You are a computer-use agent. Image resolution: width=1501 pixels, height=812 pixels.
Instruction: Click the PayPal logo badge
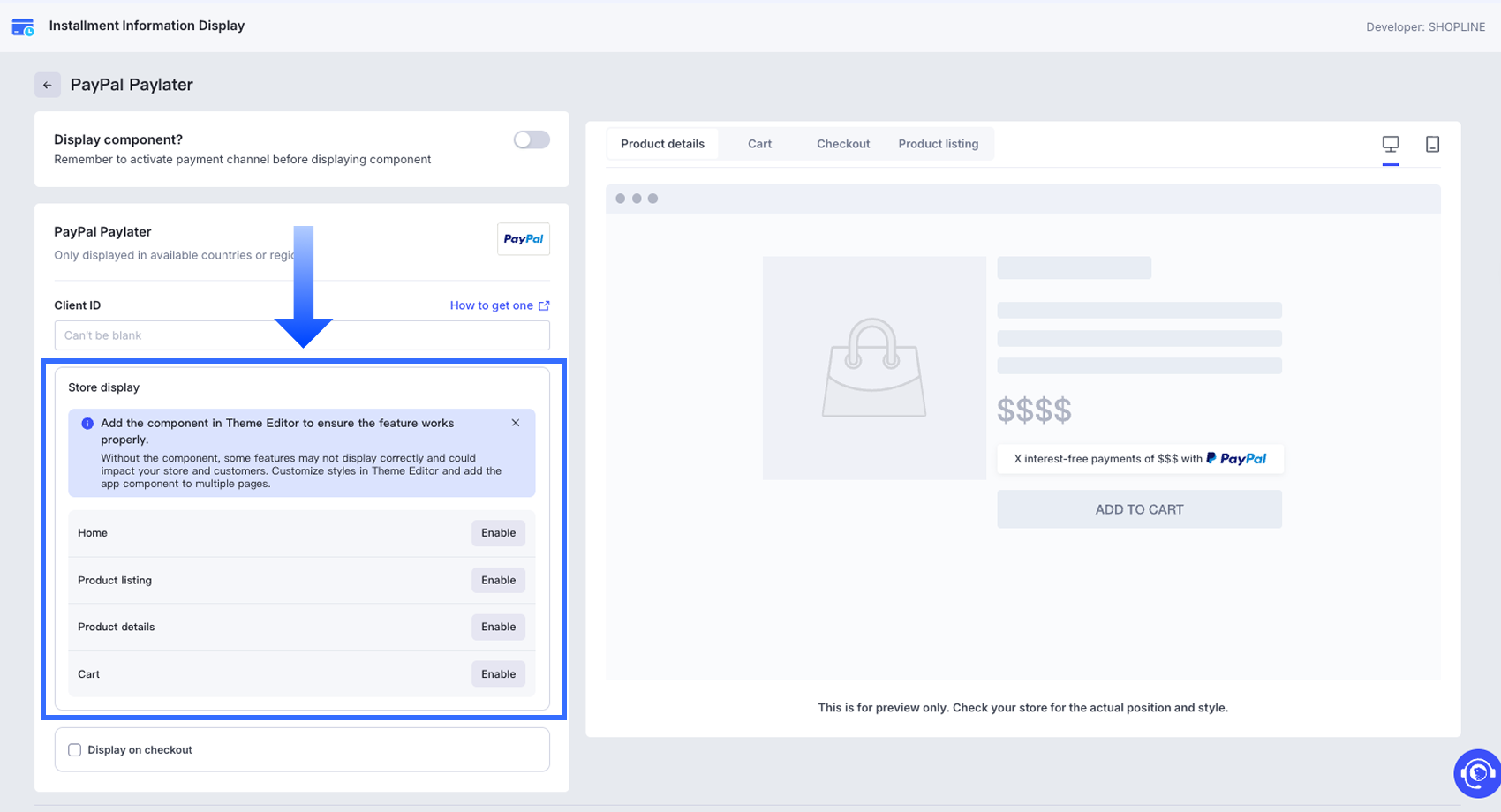point(524,239)
